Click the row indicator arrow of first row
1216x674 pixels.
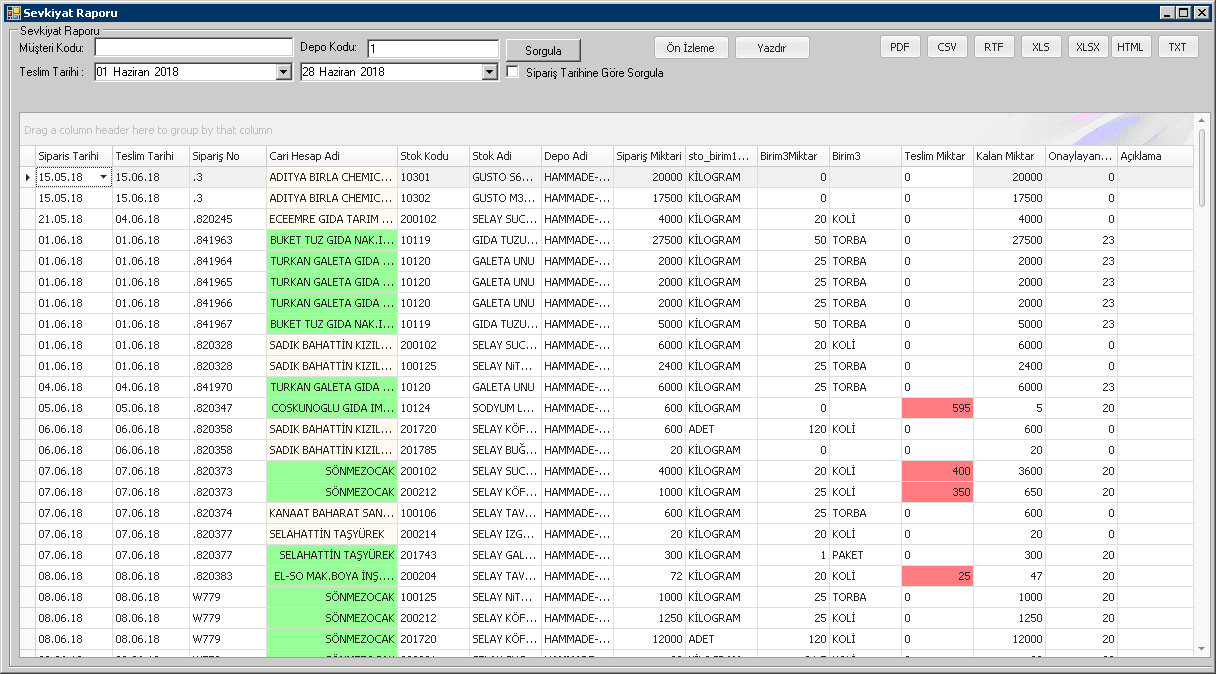coord(27,177)
